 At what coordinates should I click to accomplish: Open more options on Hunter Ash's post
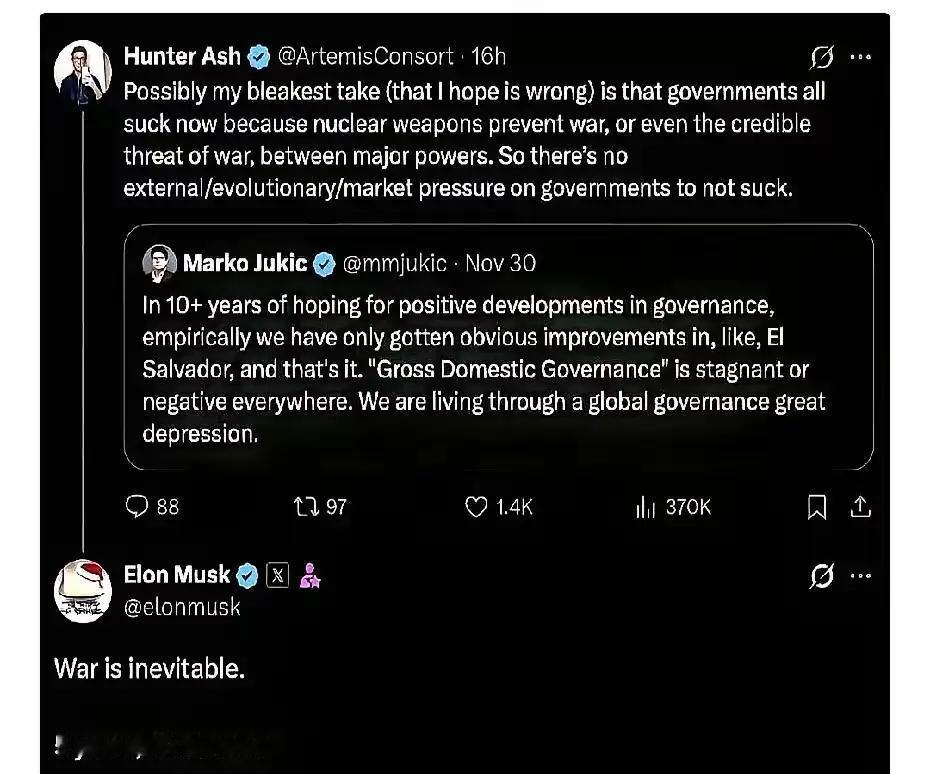tap(860, 57)
